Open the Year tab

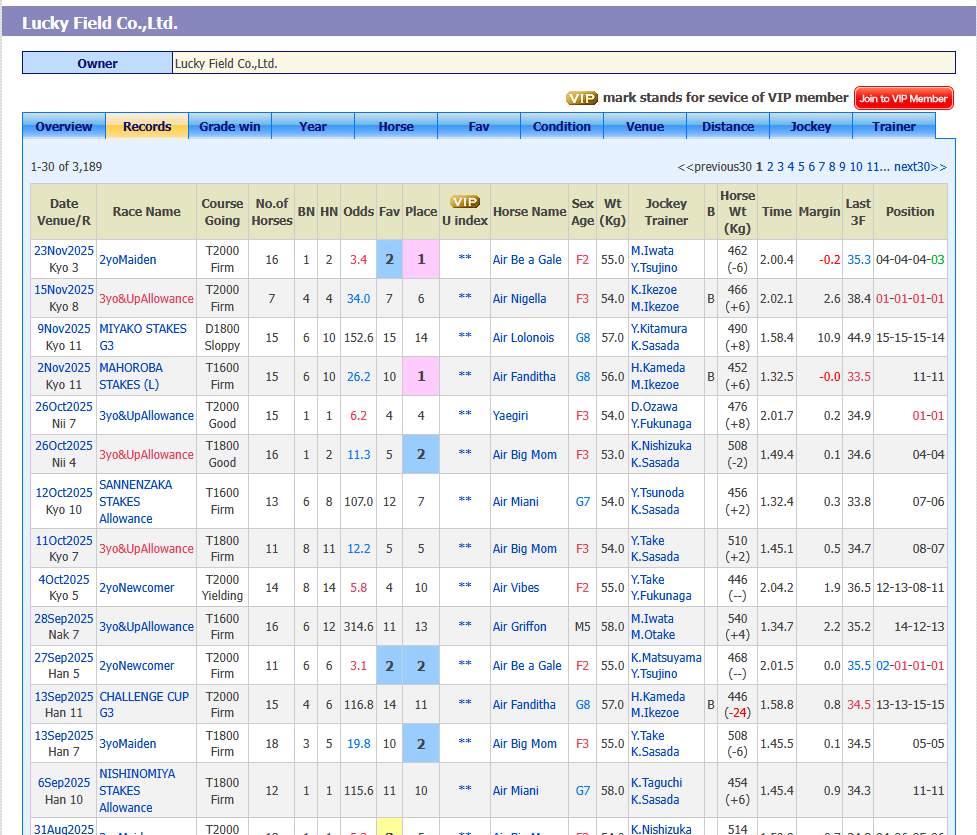[313, 126]
